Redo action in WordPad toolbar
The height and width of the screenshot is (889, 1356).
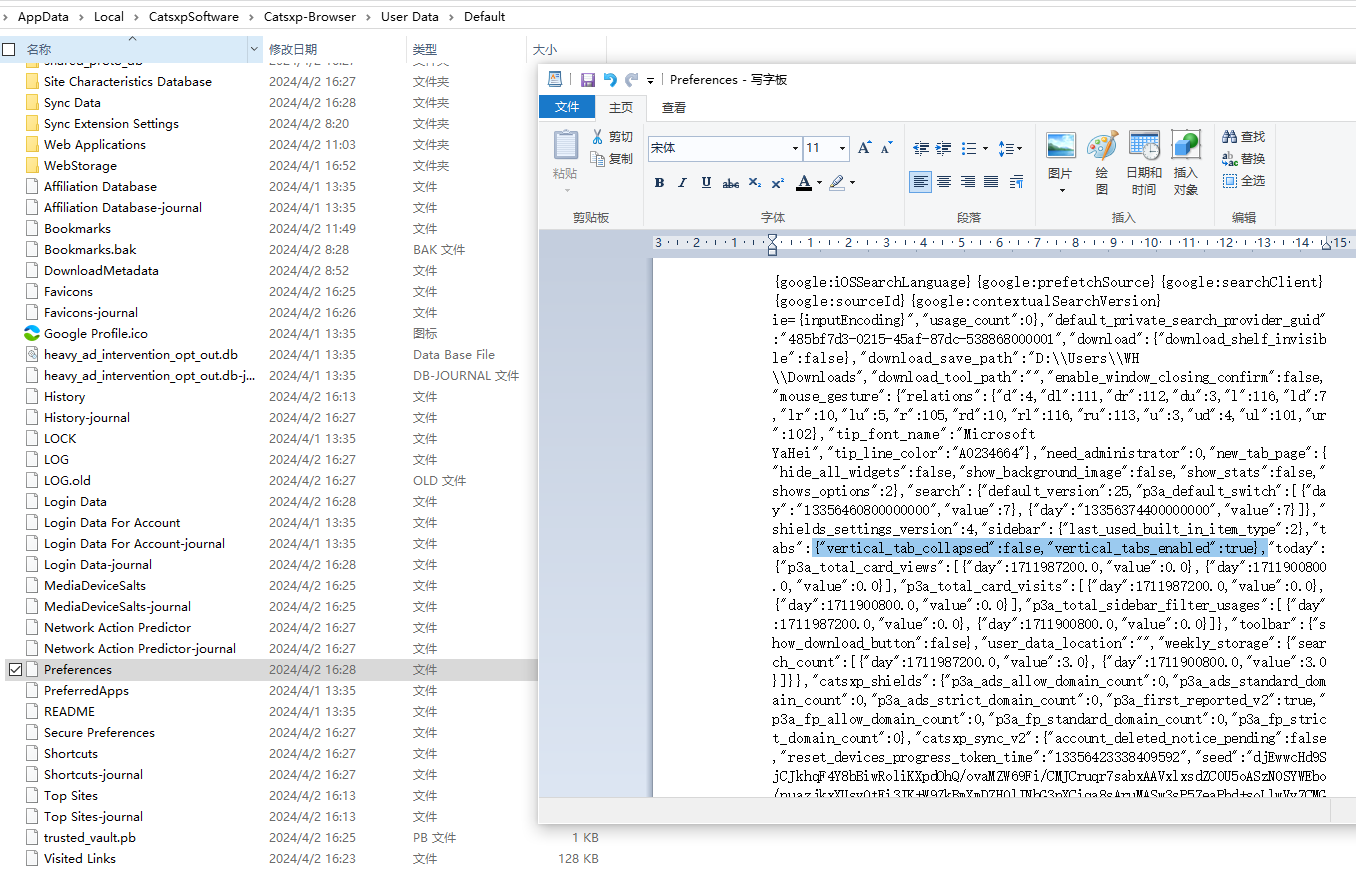click(631, 79)
